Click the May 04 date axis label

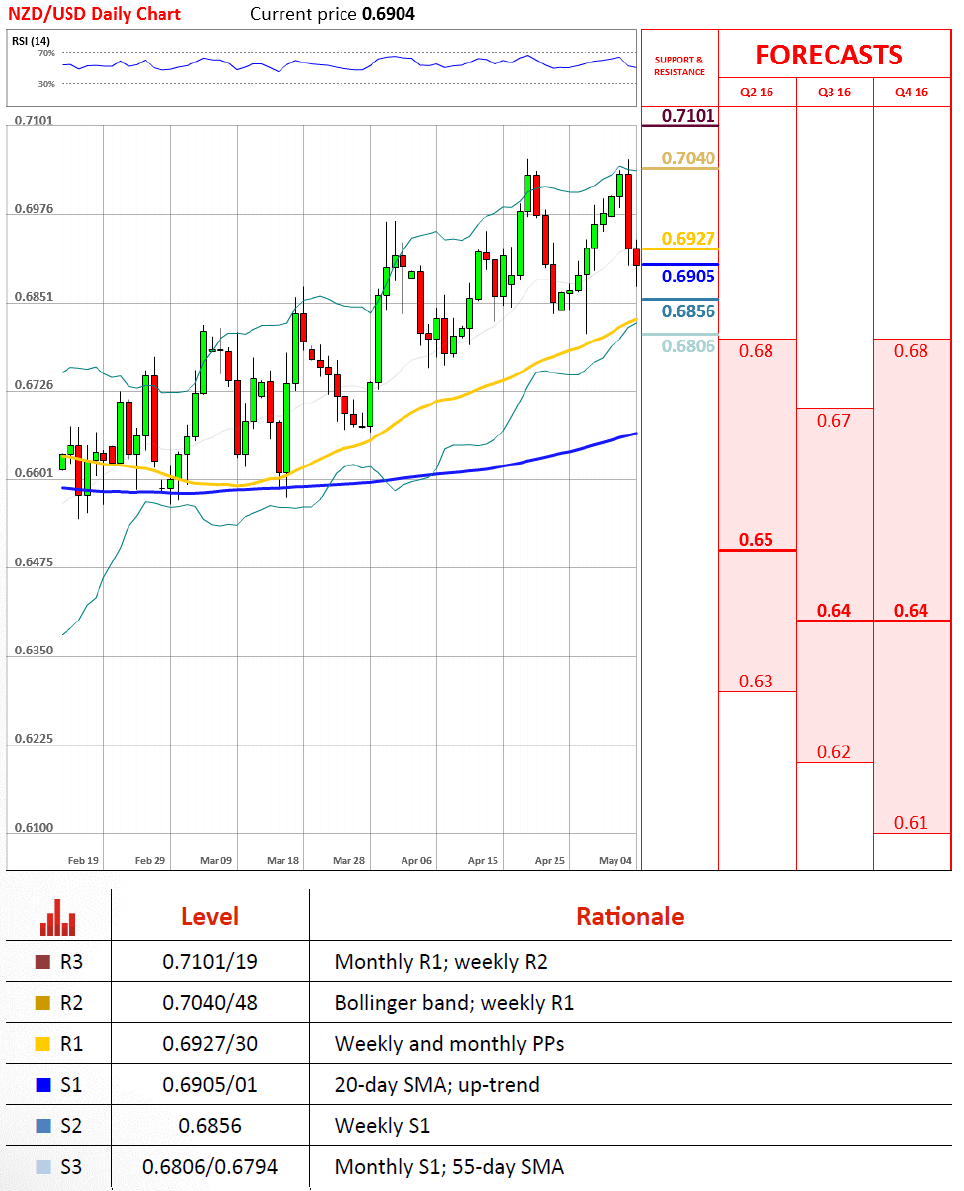(x=615, y=861)
